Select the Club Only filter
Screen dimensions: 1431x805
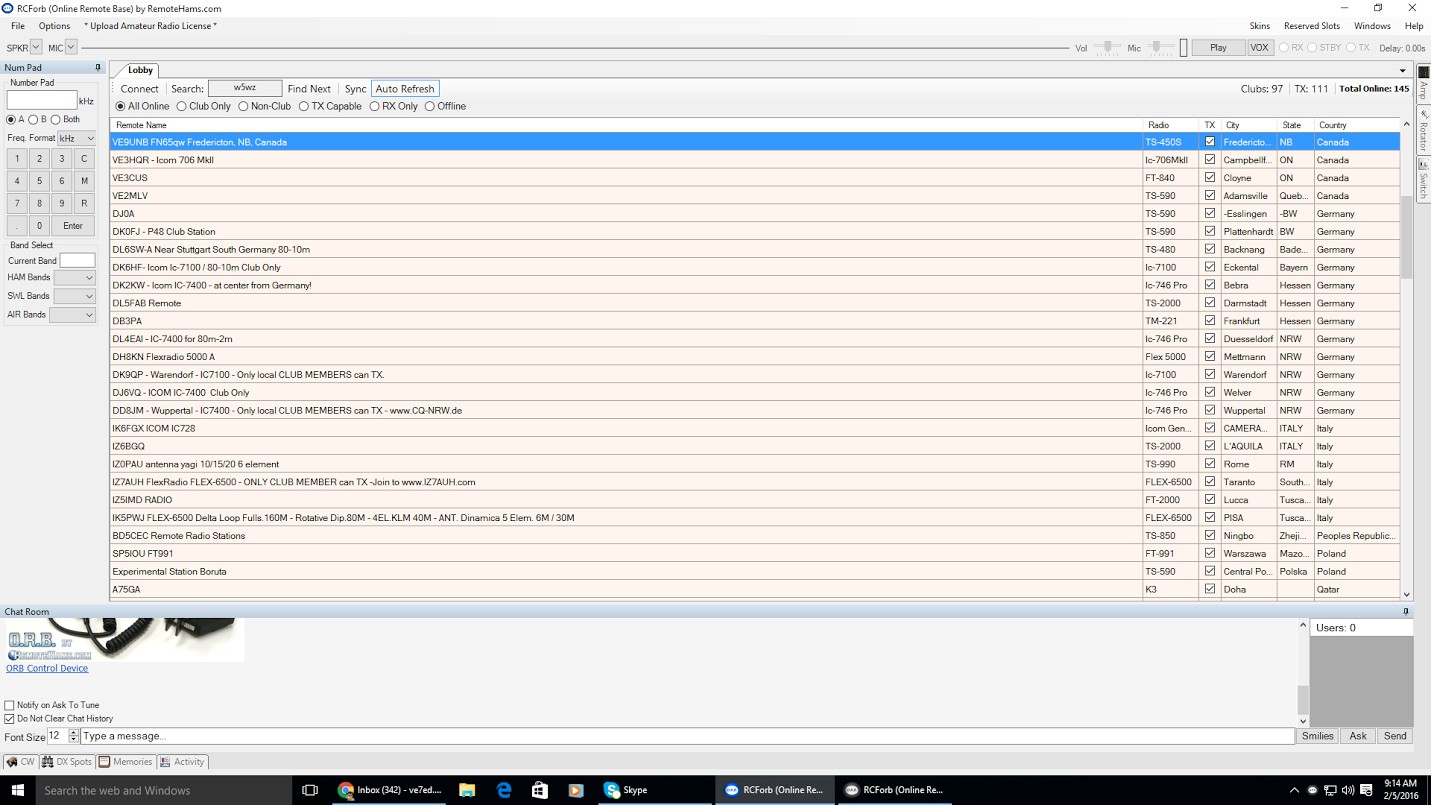[203, 106]
